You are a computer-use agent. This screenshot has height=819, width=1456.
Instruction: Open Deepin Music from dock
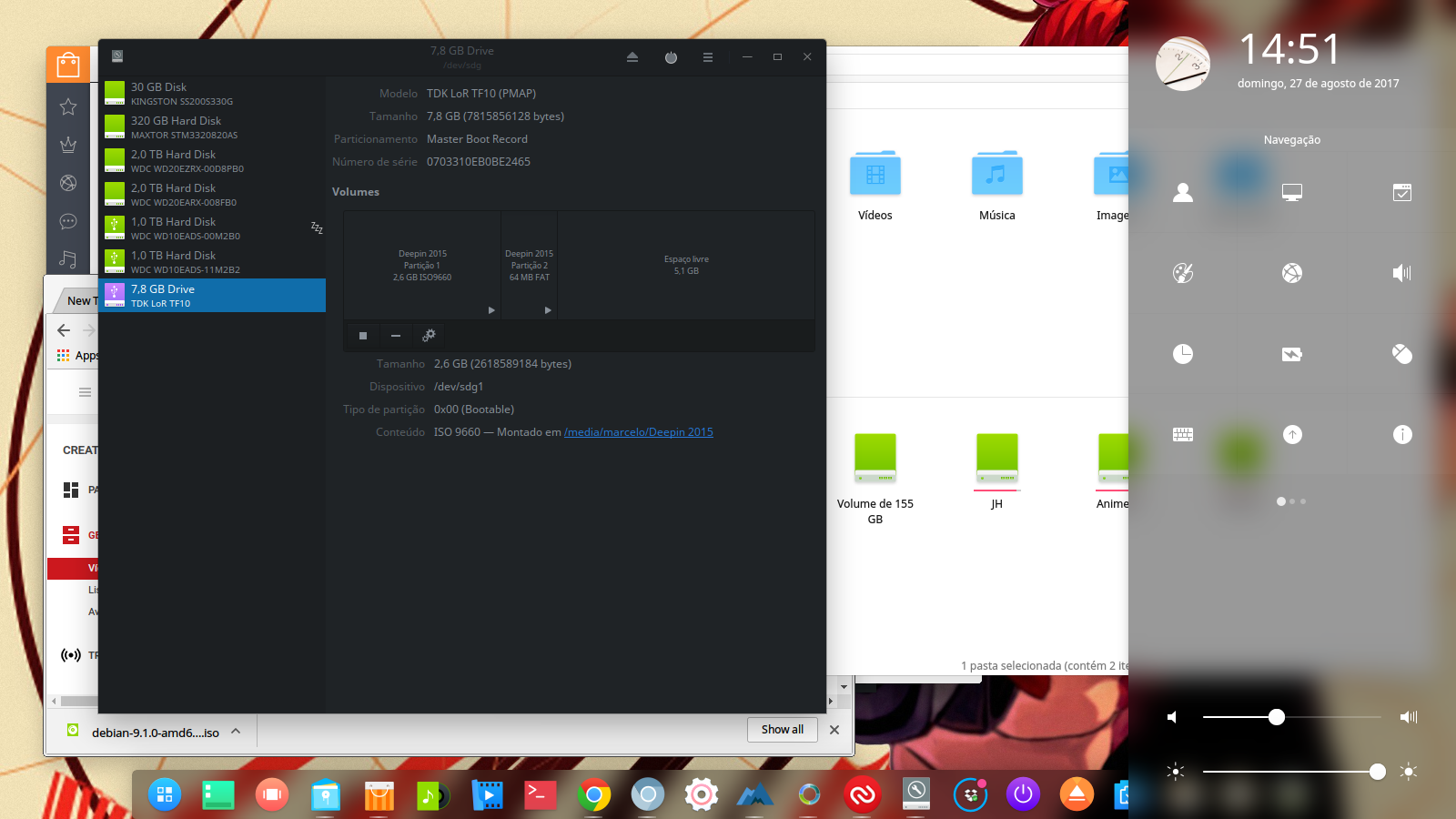pos(433,794)
